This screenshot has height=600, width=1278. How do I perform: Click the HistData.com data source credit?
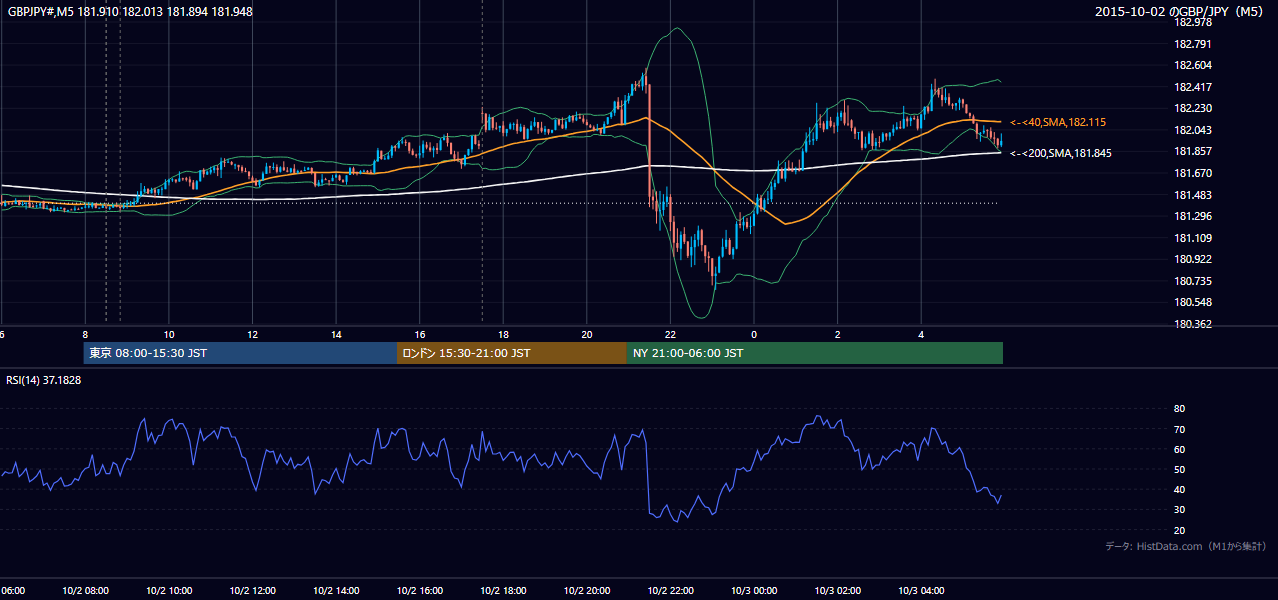[x=1186, y=546]
